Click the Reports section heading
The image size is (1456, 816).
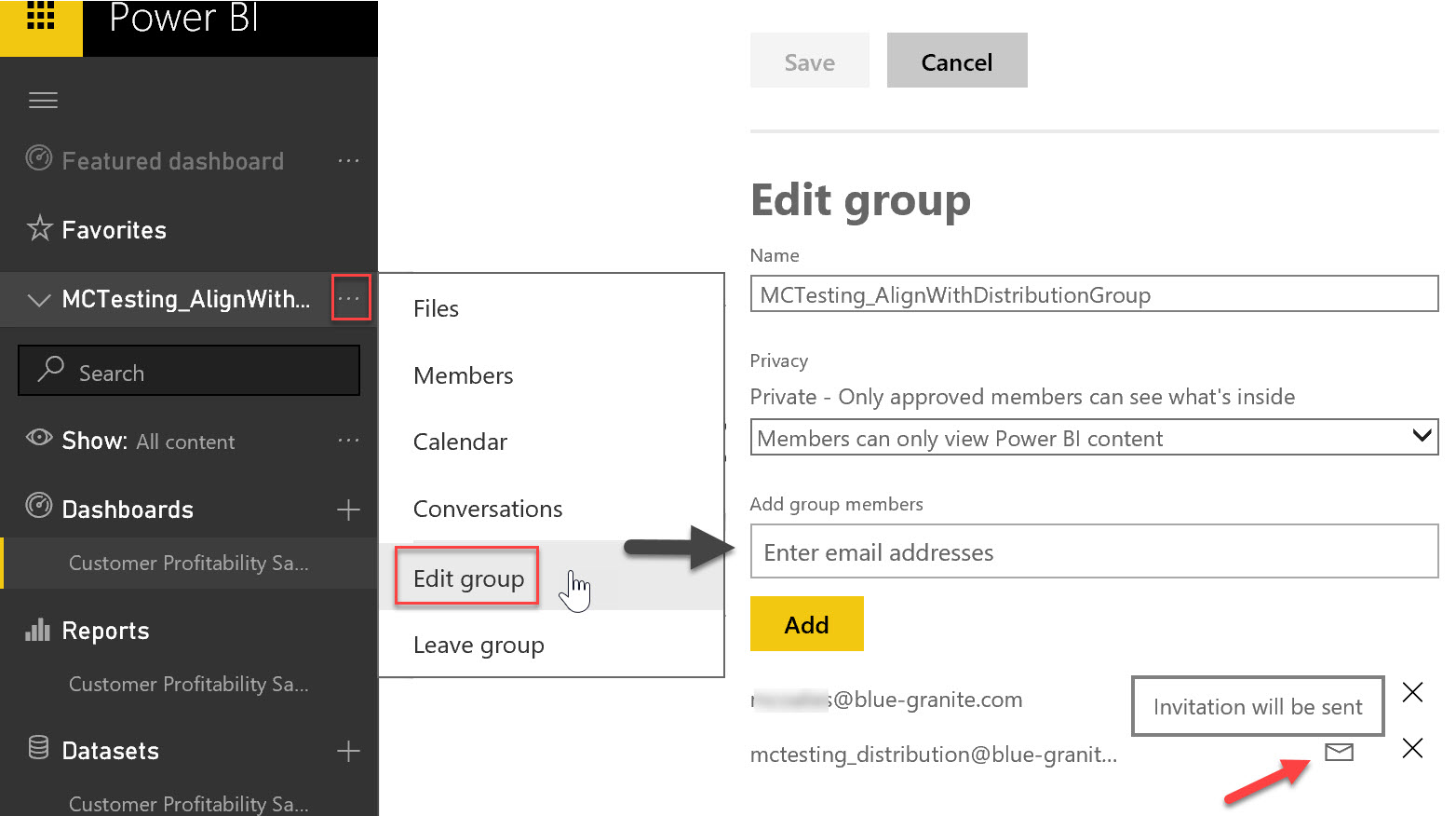point(105,631)
